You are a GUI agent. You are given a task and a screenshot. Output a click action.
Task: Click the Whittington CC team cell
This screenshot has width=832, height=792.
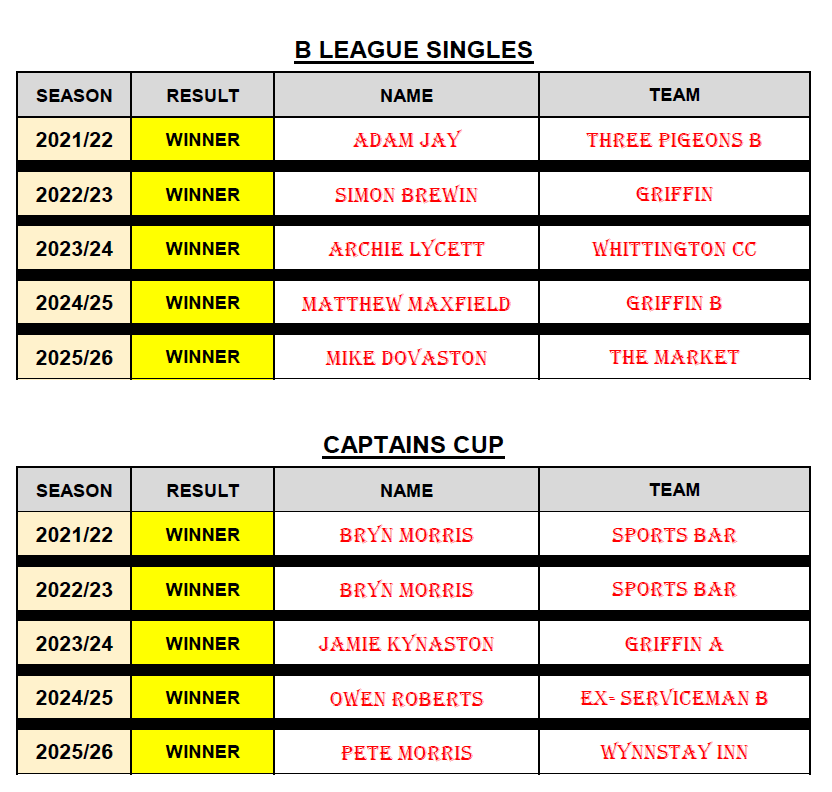[x=674, y=249]
